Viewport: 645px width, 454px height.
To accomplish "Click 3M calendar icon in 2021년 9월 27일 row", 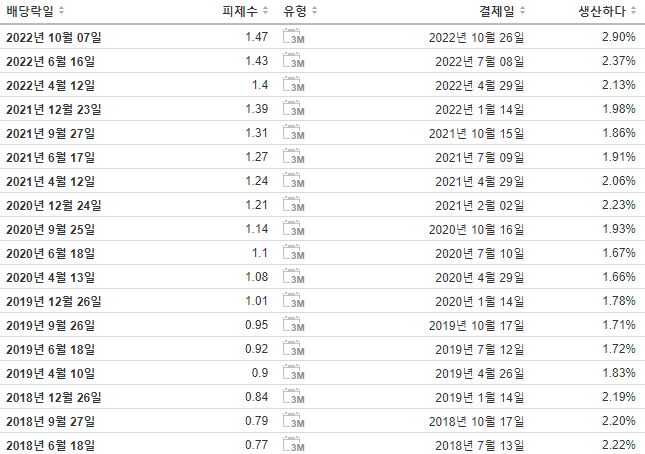I will pyautogui.click(x=294, y=132).
